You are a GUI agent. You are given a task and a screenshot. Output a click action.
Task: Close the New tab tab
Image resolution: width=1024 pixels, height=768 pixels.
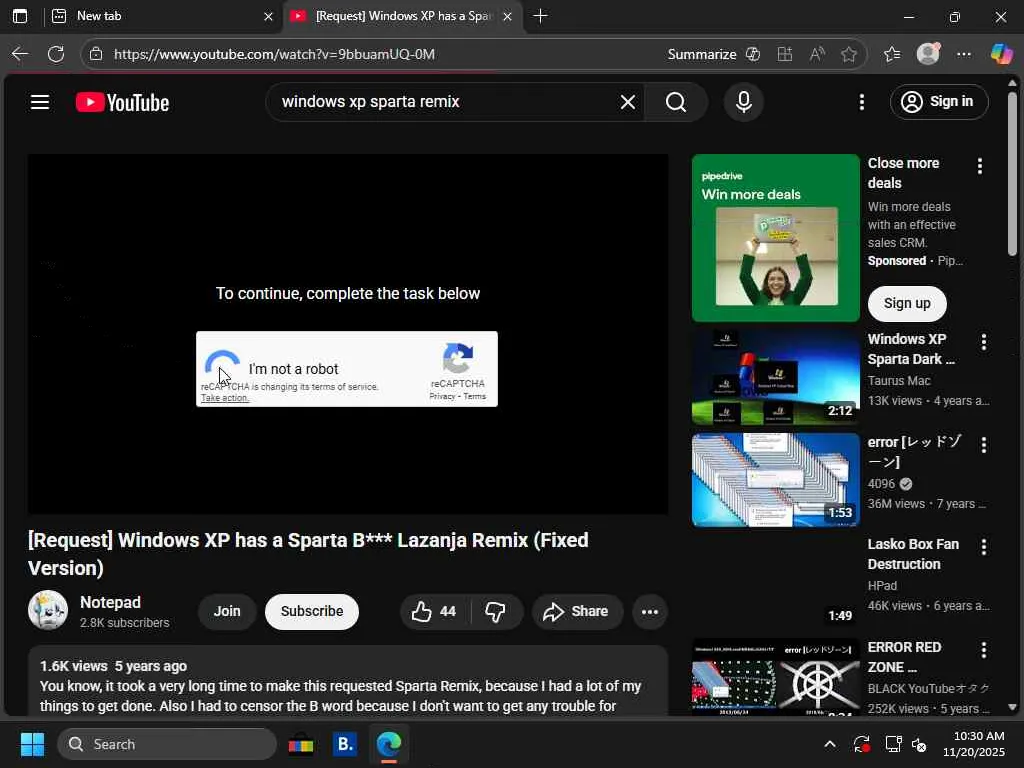click(268, 16)
